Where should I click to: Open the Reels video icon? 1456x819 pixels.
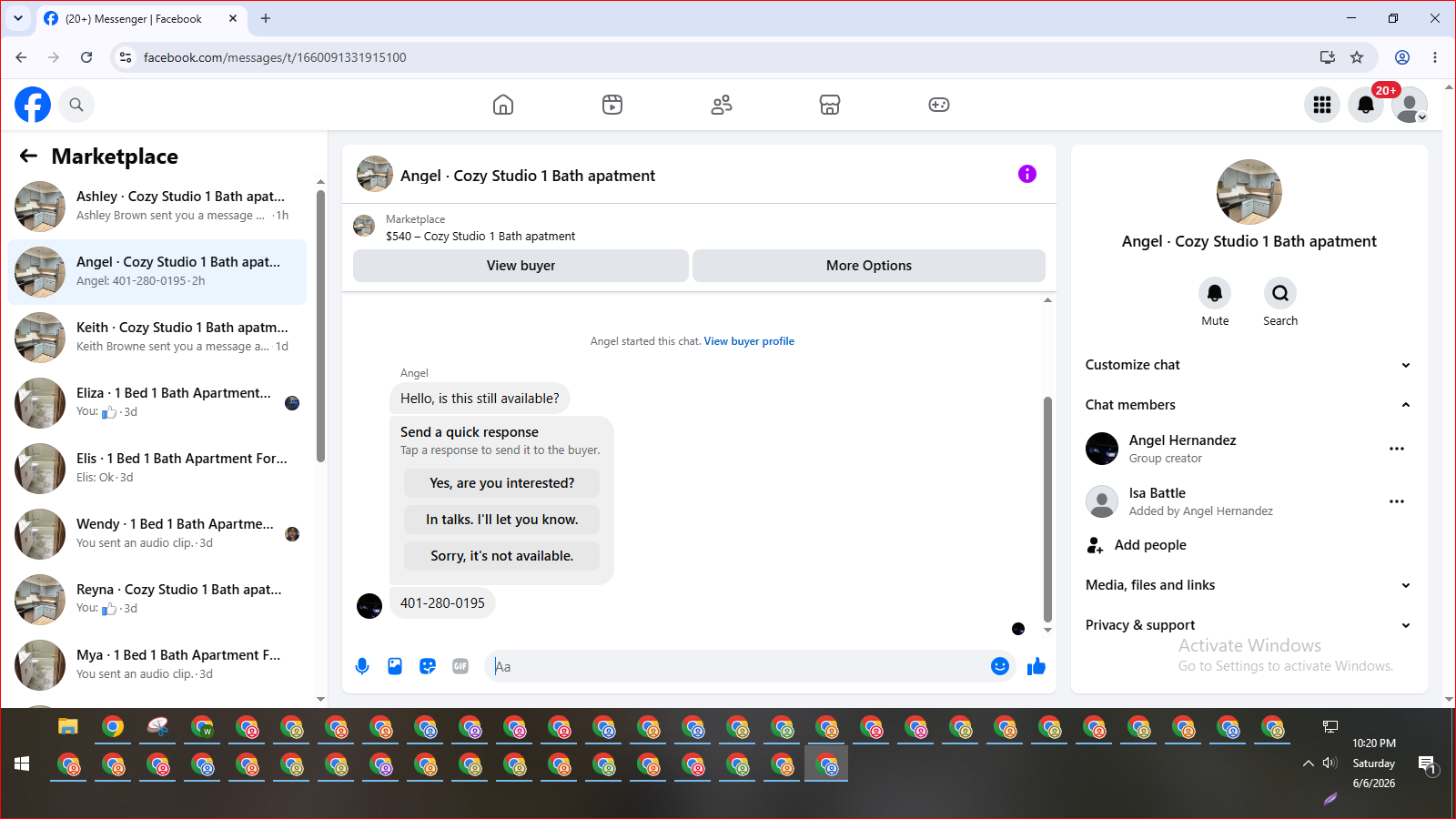point(612,105)
